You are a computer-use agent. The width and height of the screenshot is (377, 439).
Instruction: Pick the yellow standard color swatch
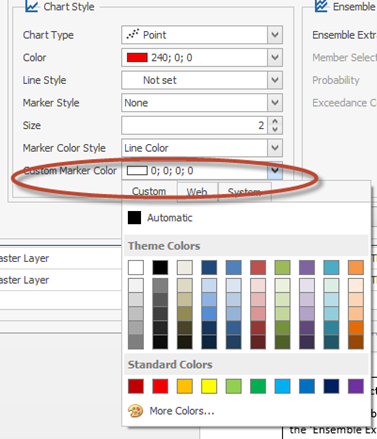tap(209, 386)
